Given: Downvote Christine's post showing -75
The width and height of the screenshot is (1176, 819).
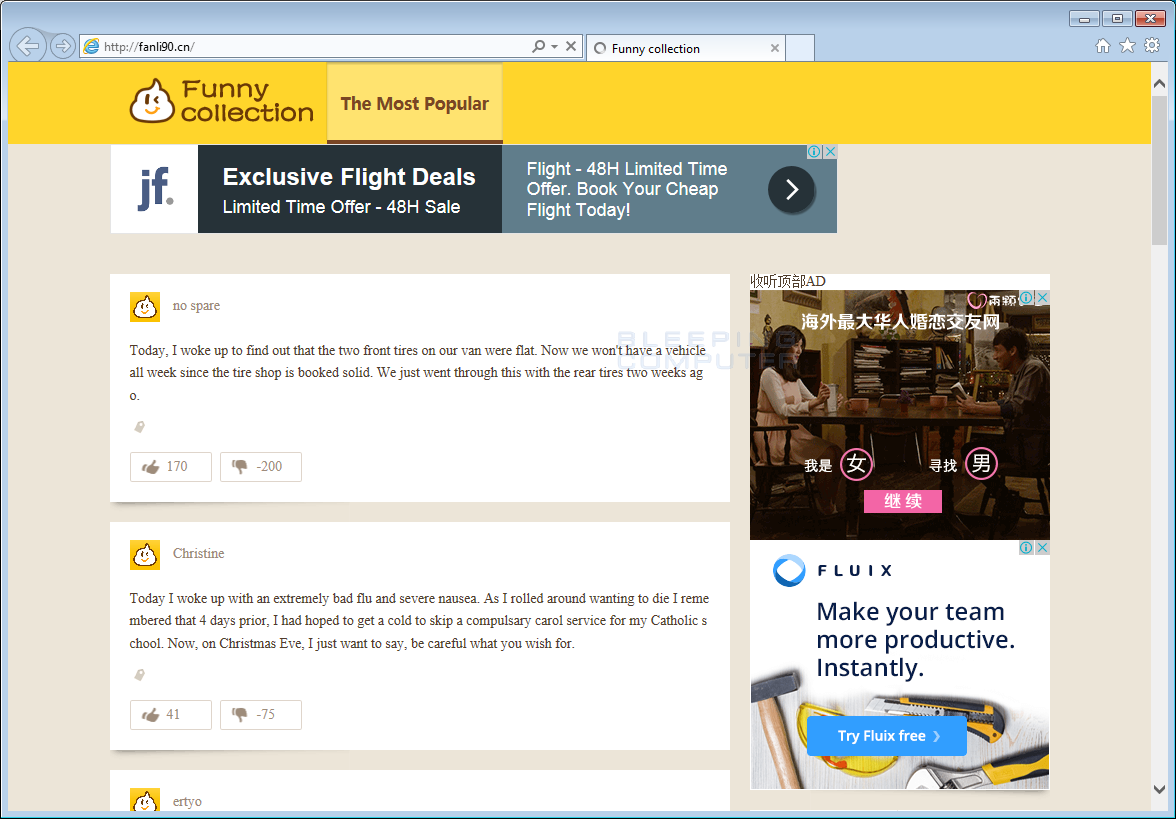Looking at the screenshot, I should point(261,715).
